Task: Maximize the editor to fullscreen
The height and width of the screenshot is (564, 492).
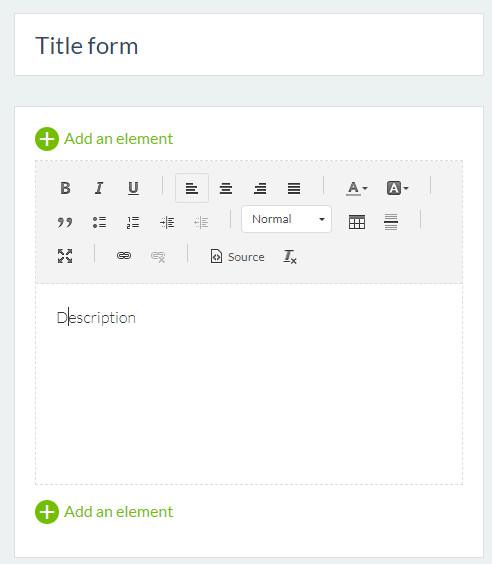Action: point(65,256)
